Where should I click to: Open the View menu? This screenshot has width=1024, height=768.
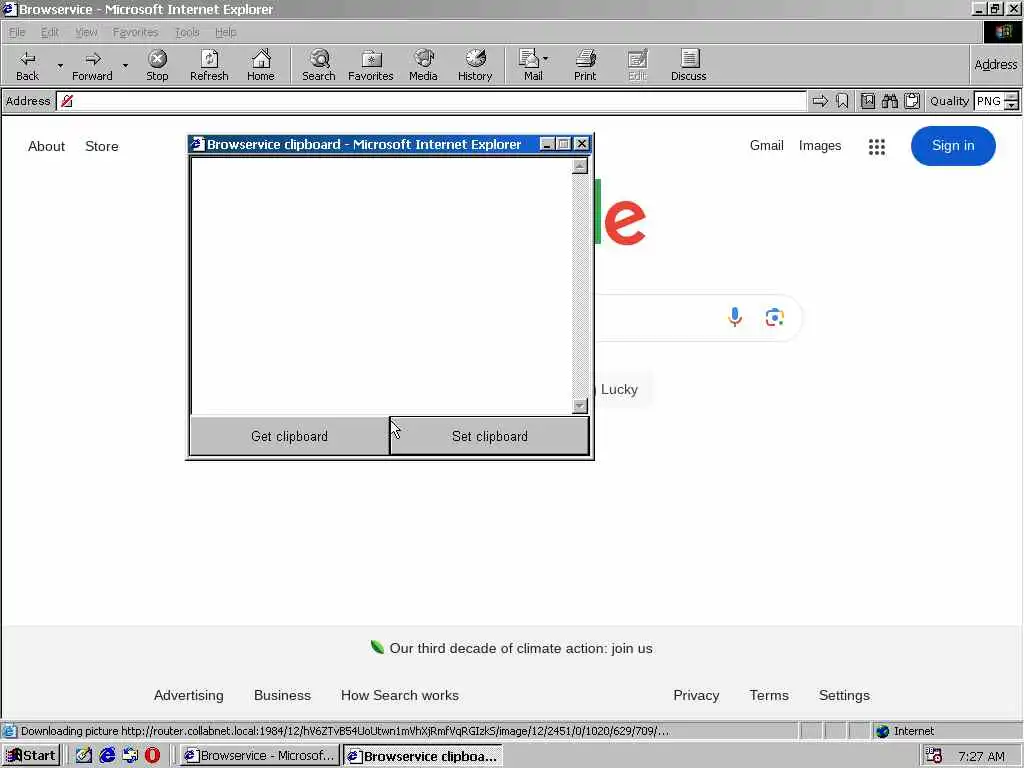[x=86, y=32]
